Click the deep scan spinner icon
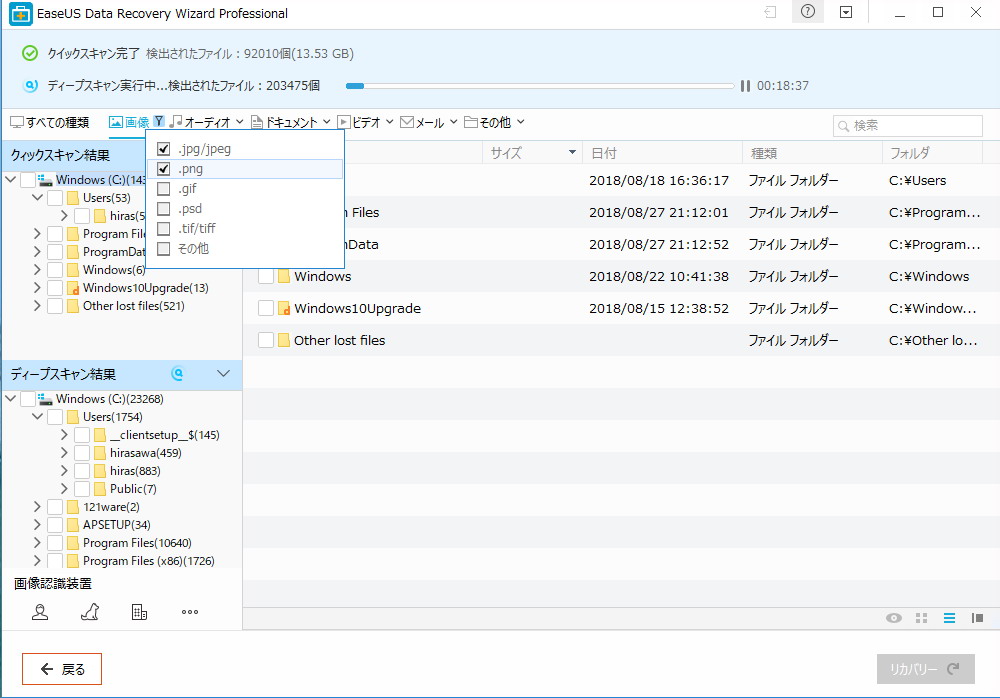Screen dimensions: 1000x698 178,374
